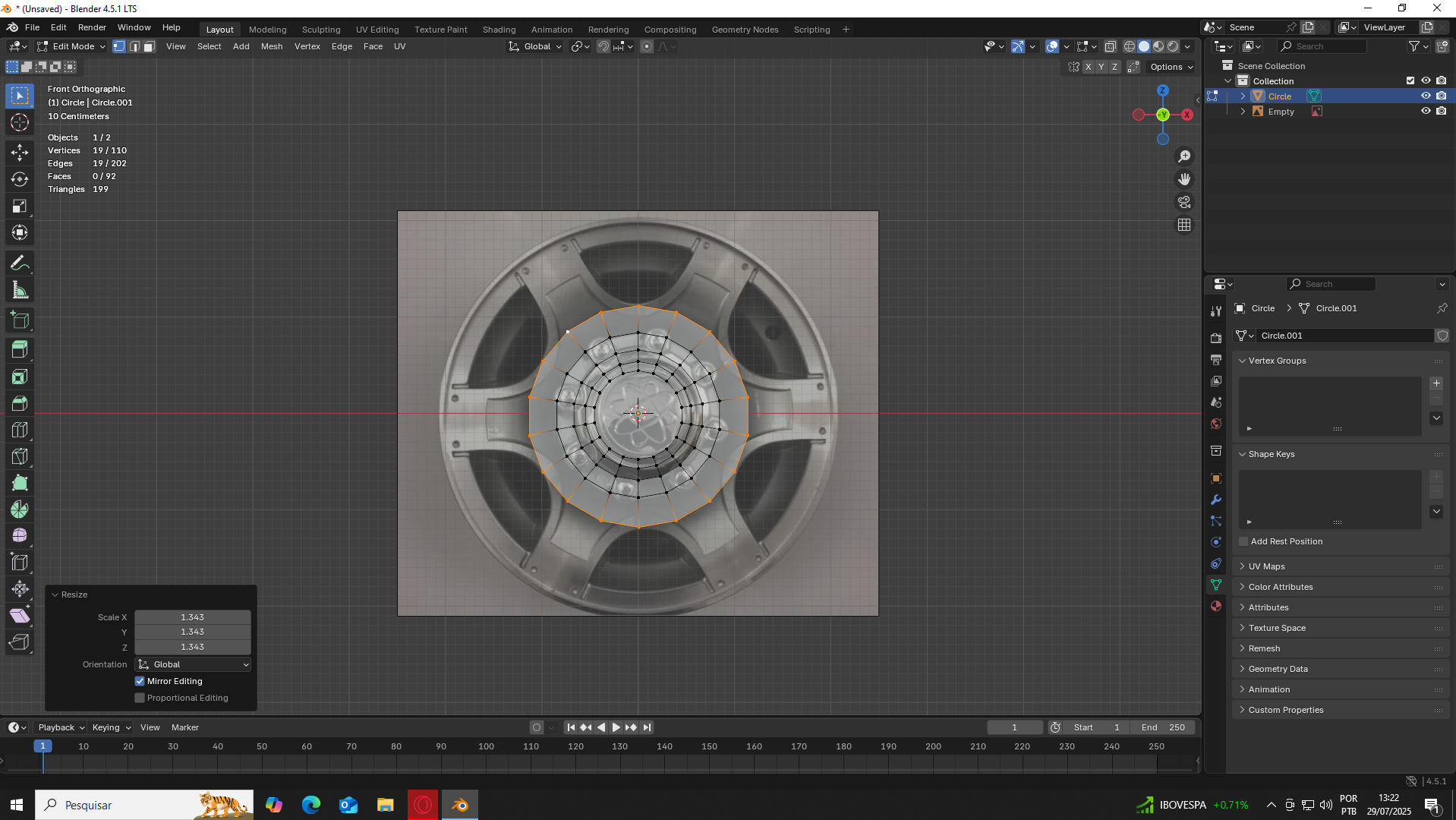Switch to the Sculpting workspace tab
The height and width of the screenshot is (820, 1456).
coord(320,30)
